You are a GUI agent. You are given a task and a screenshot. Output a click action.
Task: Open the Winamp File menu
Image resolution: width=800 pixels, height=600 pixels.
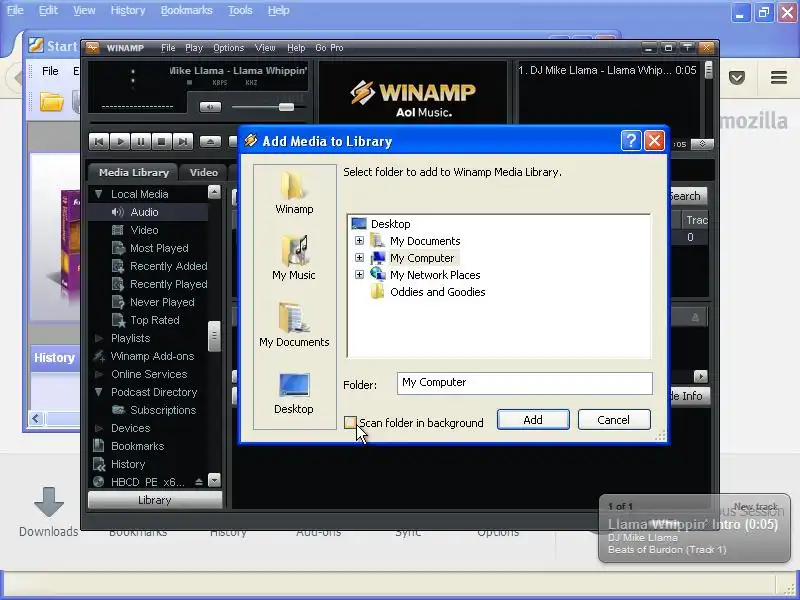pyautogui.click(x=168, y=48)
